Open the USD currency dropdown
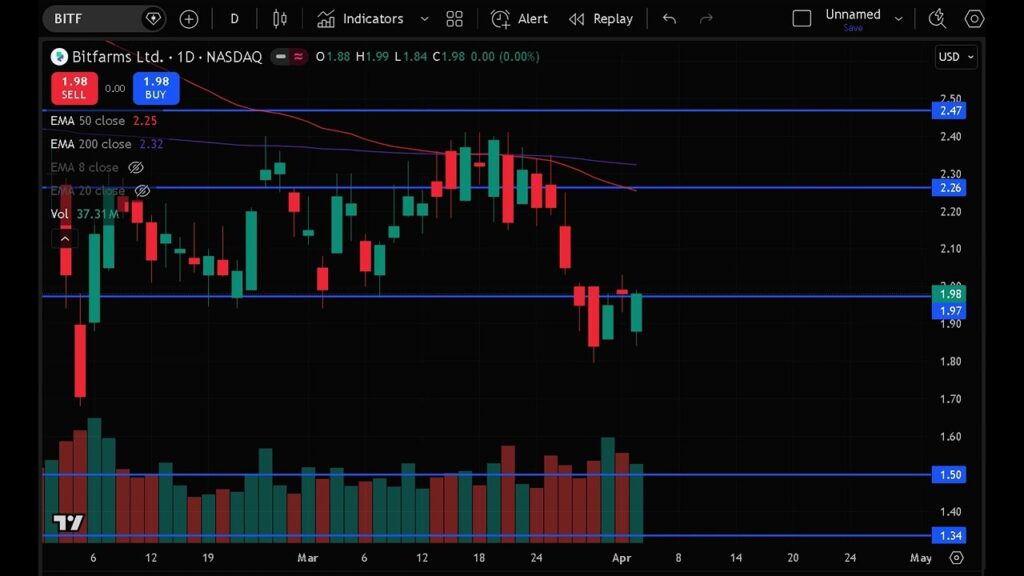This screenshot has height=576, width=1024. [x=956, y=57]
